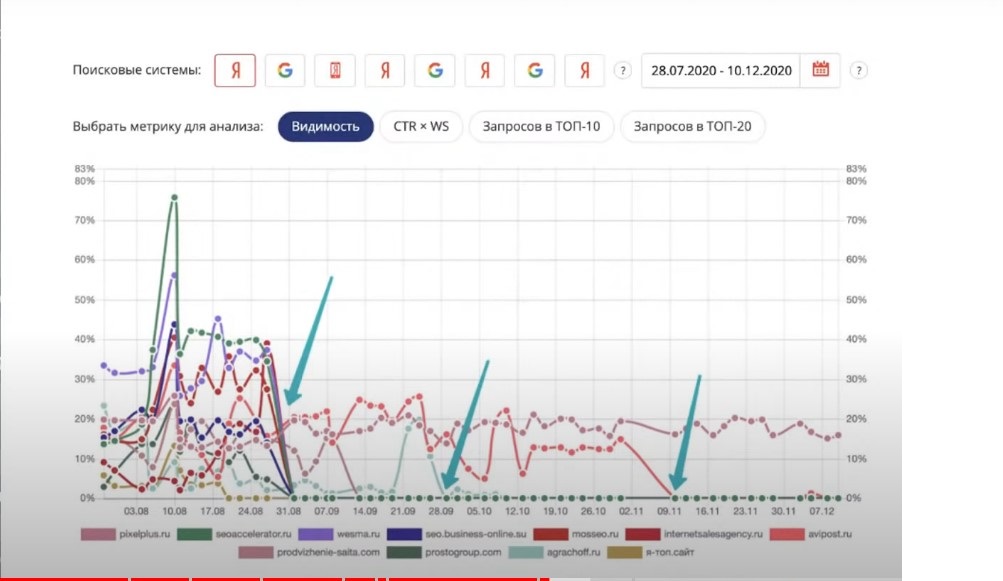
Task: Select the last Yandex icon before the help mark
Action: [x=585, y=71]
